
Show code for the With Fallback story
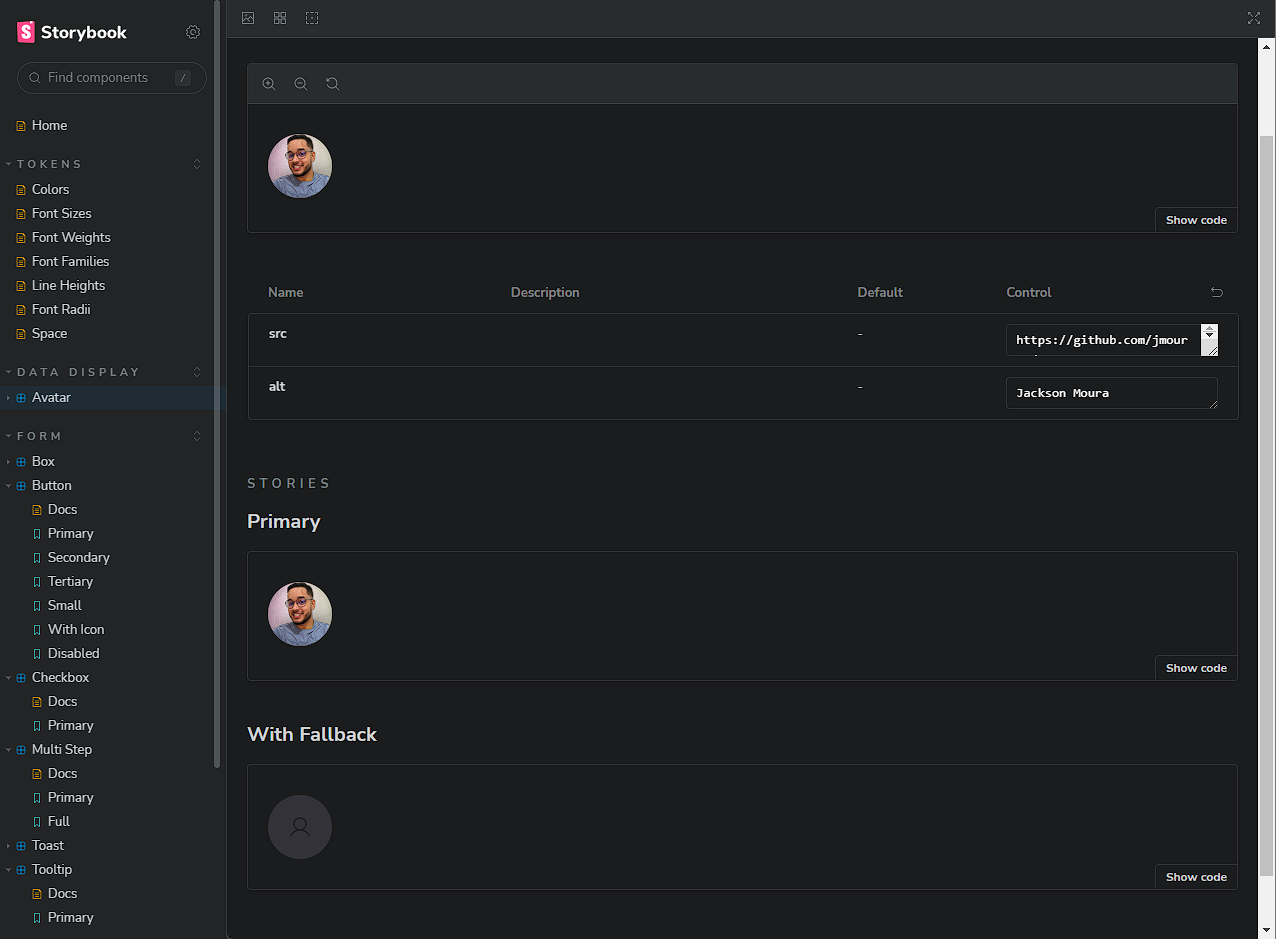1196,876
